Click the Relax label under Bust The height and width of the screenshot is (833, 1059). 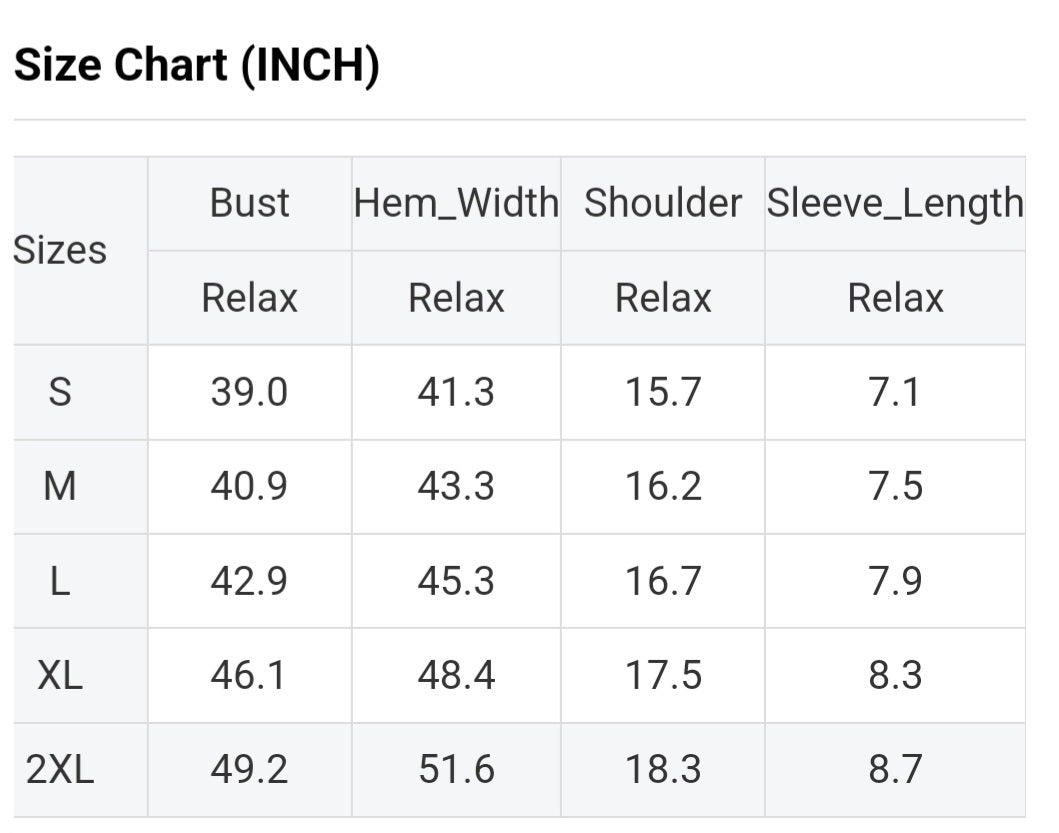249,298
